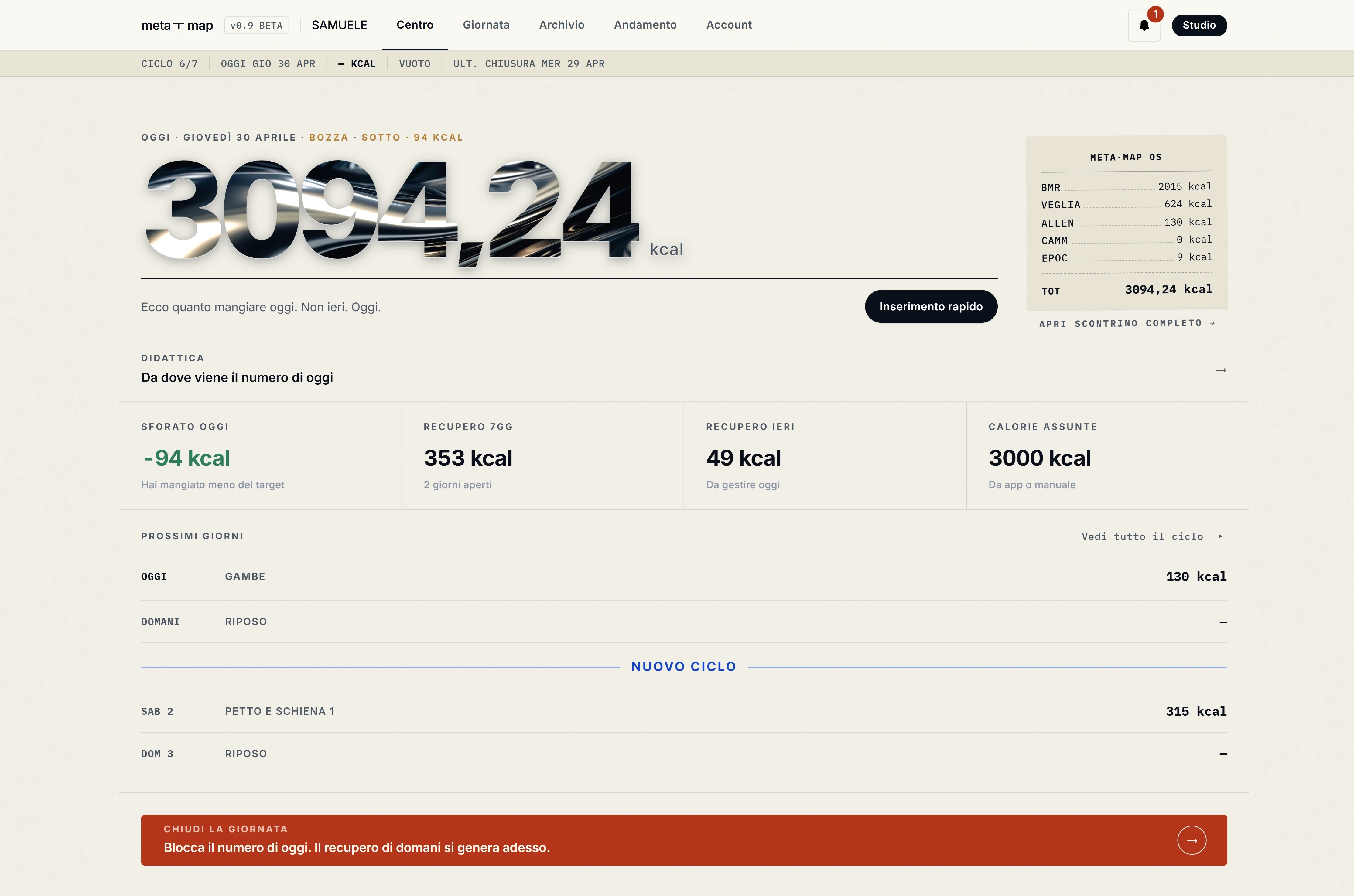Viewport: 1354px width, 896px height.
Task: Click the arrow icon on Chiudi la giornata
Action: click(1192, 840)
